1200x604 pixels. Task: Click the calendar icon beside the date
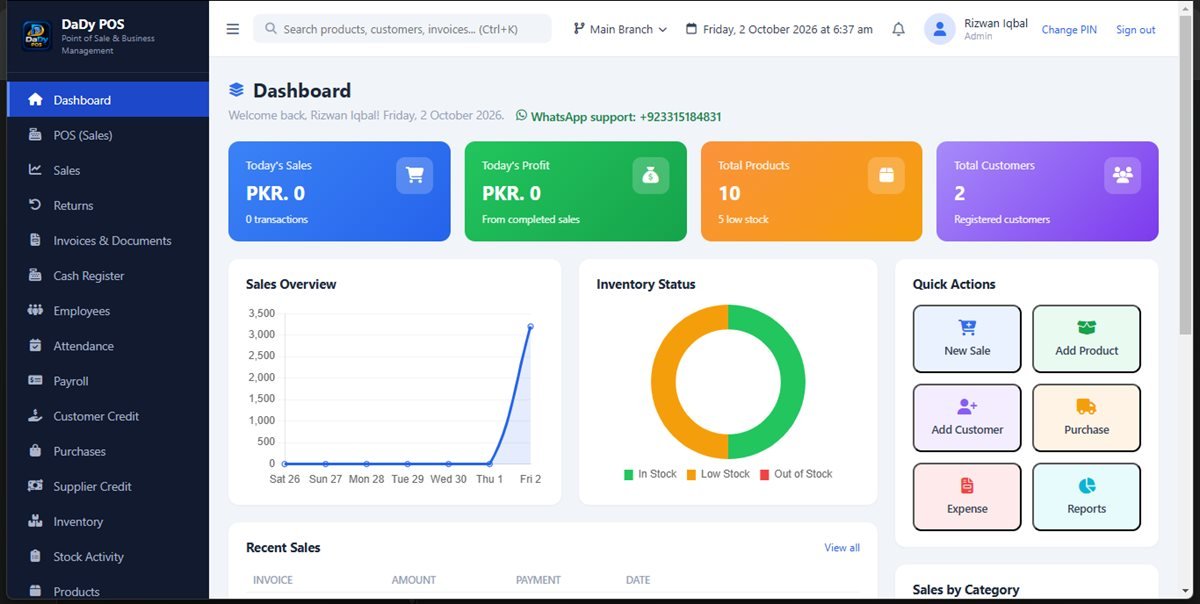[x=691, y=29]
